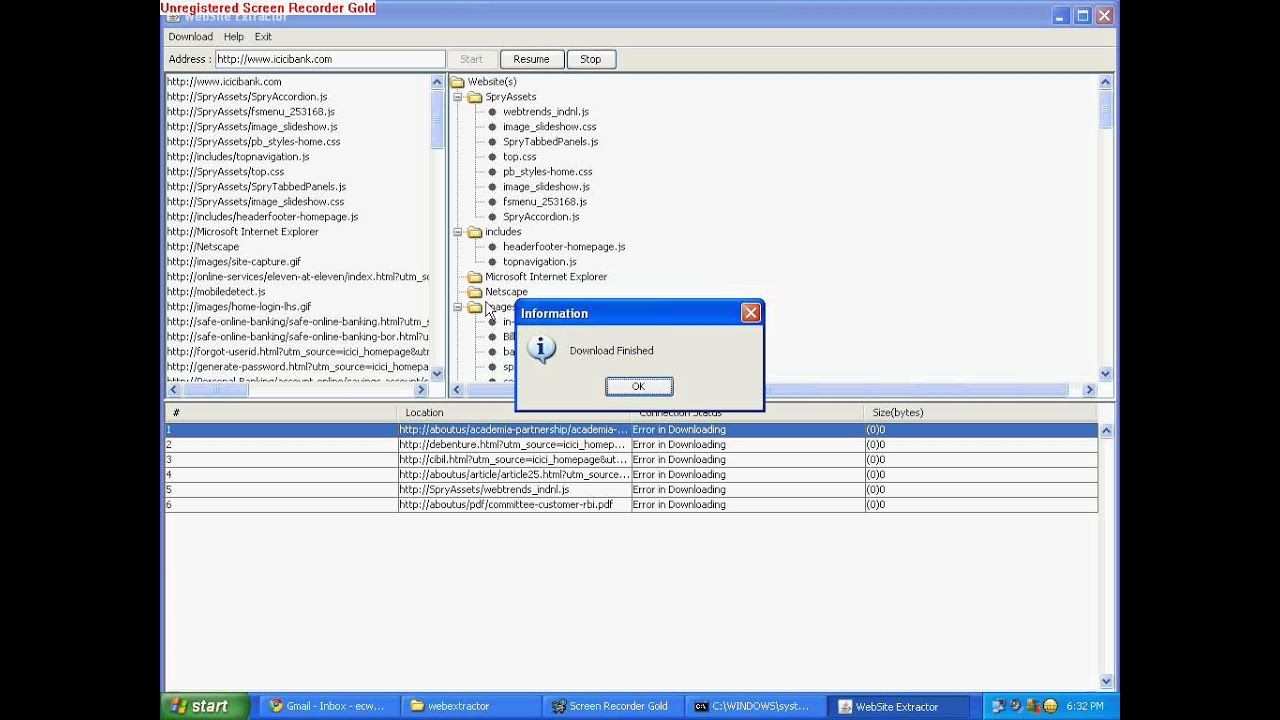Screen dimensions: 1280x720
Task: Click the Address input field
Action: 330,59
